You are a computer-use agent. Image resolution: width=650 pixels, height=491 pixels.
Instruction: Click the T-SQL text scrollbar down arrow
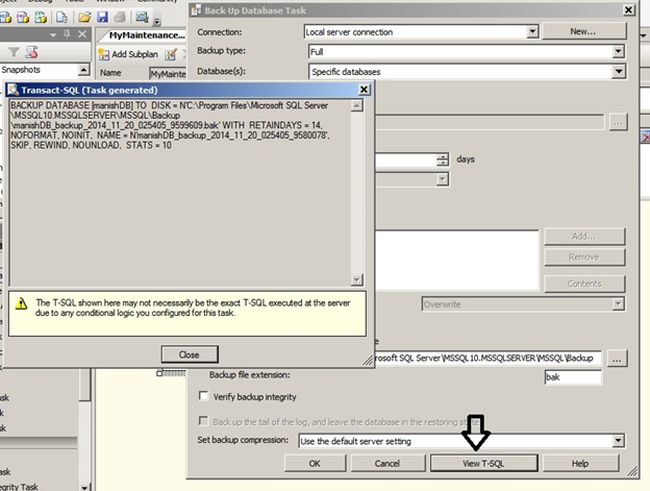coord(357,280)
